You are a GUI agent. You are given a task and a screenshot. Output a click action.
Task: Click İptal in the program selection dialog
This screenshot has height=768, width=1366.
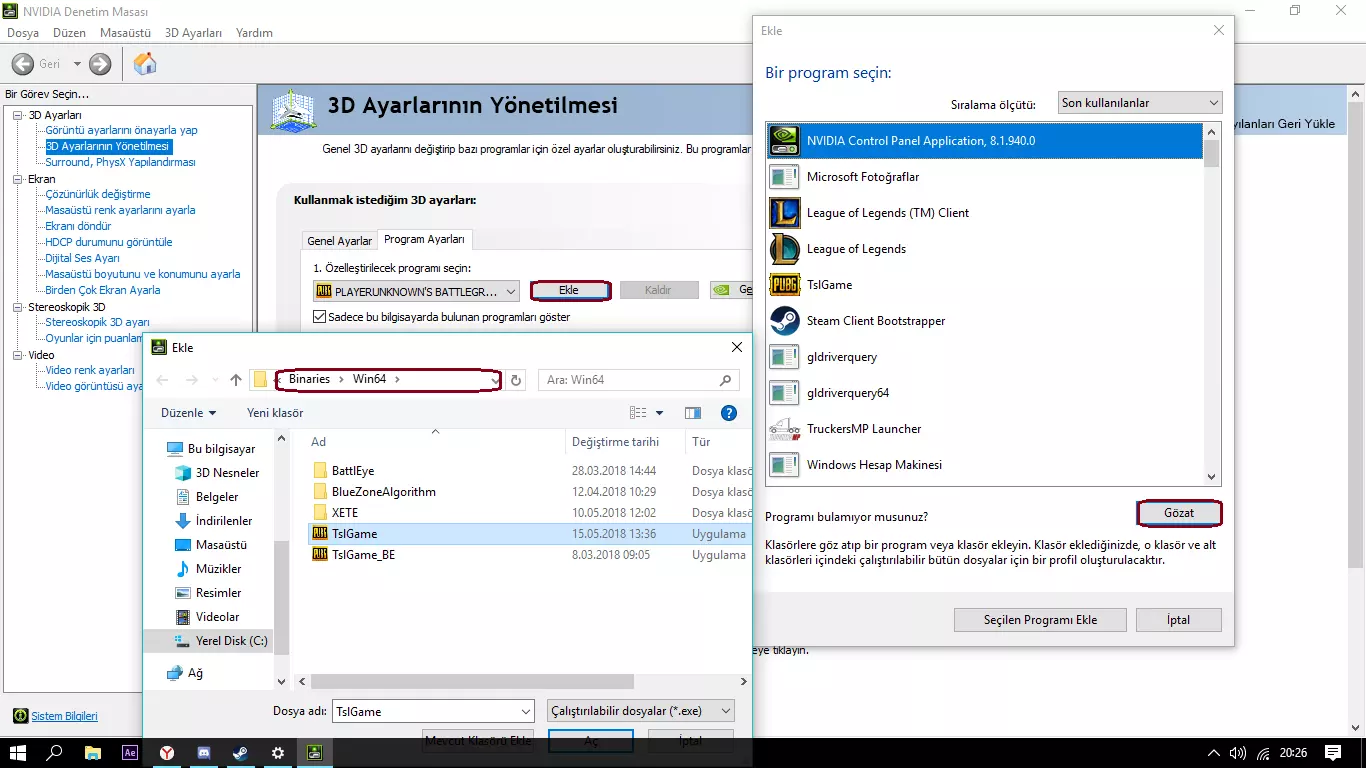pos(1179,620)
